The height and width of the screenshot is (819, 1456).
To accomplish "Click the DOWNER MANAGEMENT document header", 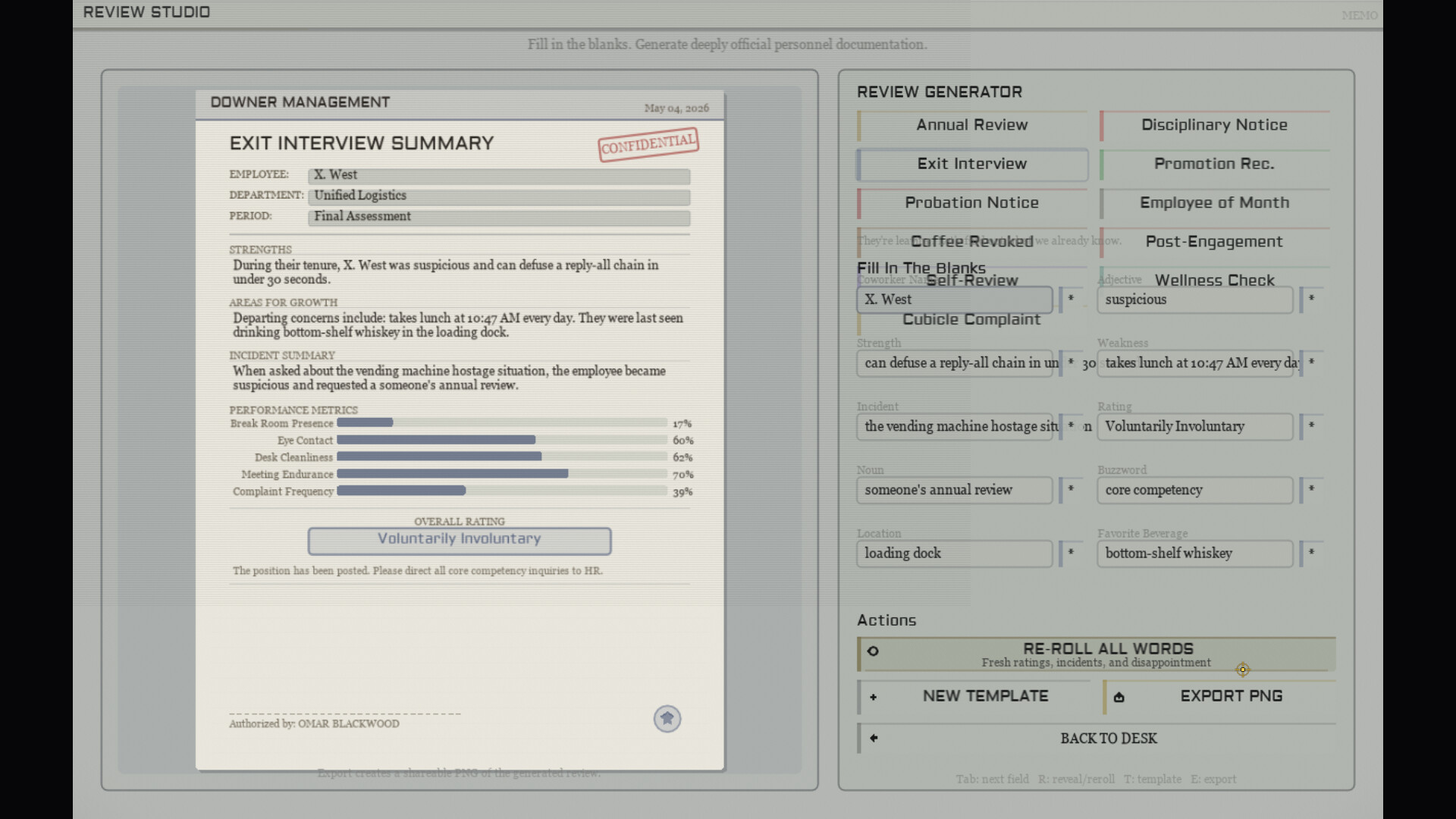I will 300,102.
